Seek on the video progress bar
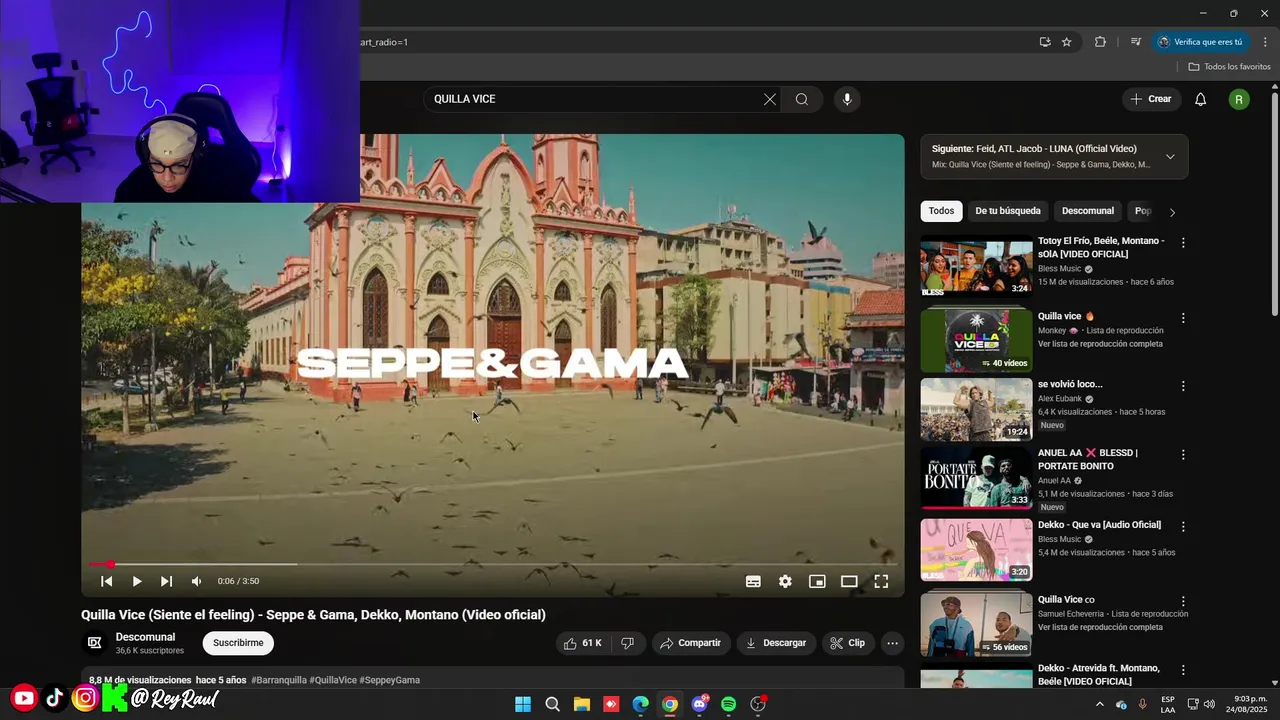Screen dimensions: 1280x720 [x=493, y=564]
